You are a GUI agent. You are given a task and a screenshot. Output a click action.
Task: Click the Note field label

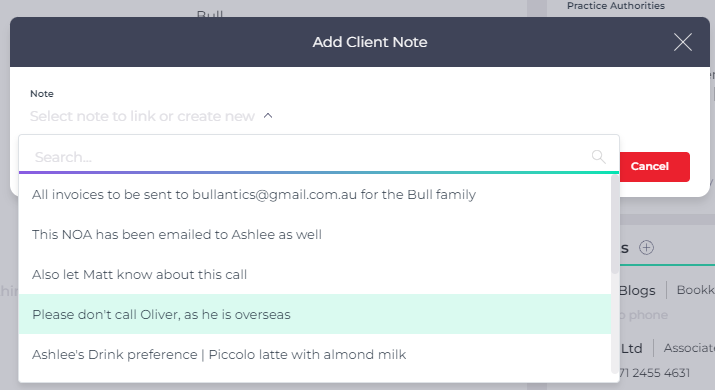point(42,94)
